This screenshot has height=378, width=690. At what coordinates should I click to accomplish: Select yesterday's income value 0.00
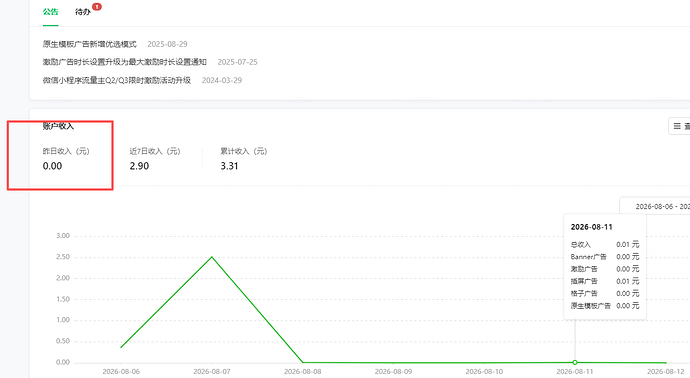(52, 166)
